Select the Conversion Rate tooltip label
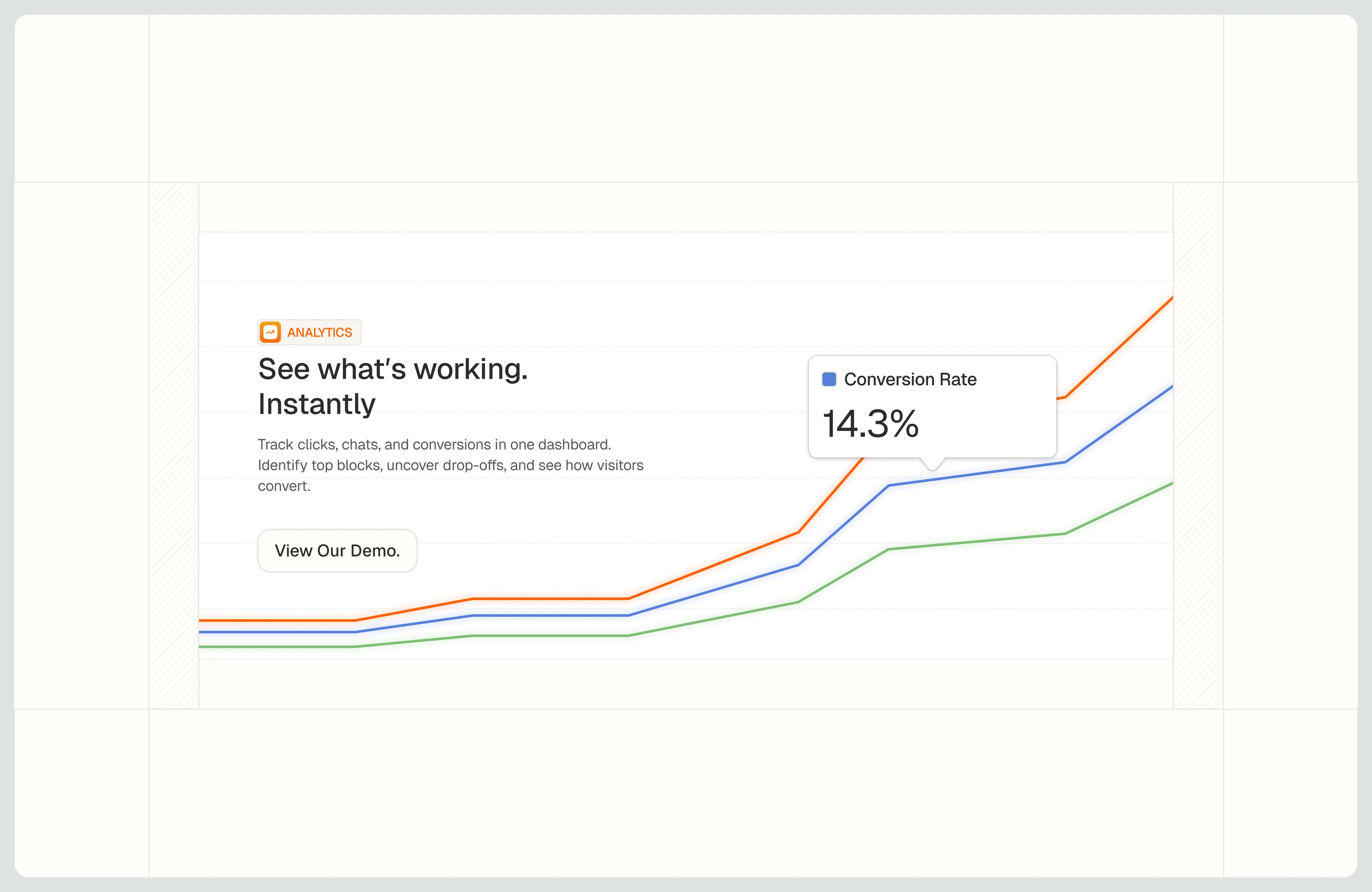Viewport: 1372px width, 892px height. (x=910, y=380)
